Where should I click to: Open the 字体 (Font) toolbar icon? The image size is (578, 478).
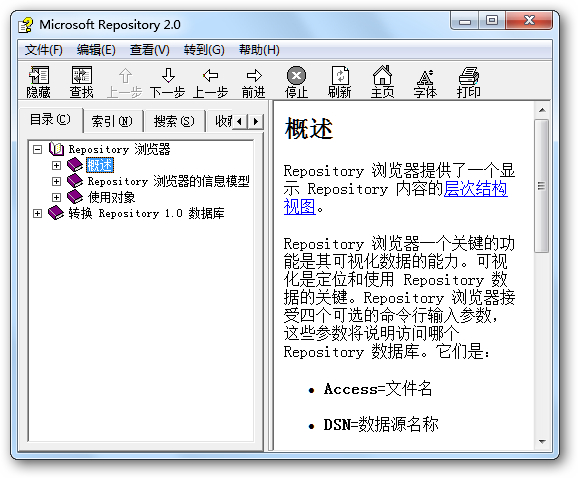pos(425,77)
